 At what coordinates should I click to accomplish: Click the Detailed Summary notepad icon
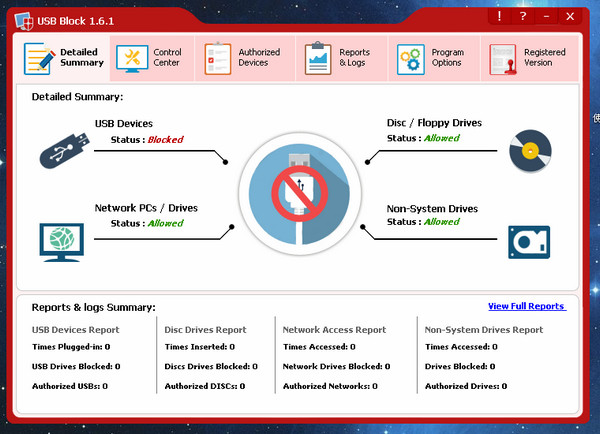39,59
